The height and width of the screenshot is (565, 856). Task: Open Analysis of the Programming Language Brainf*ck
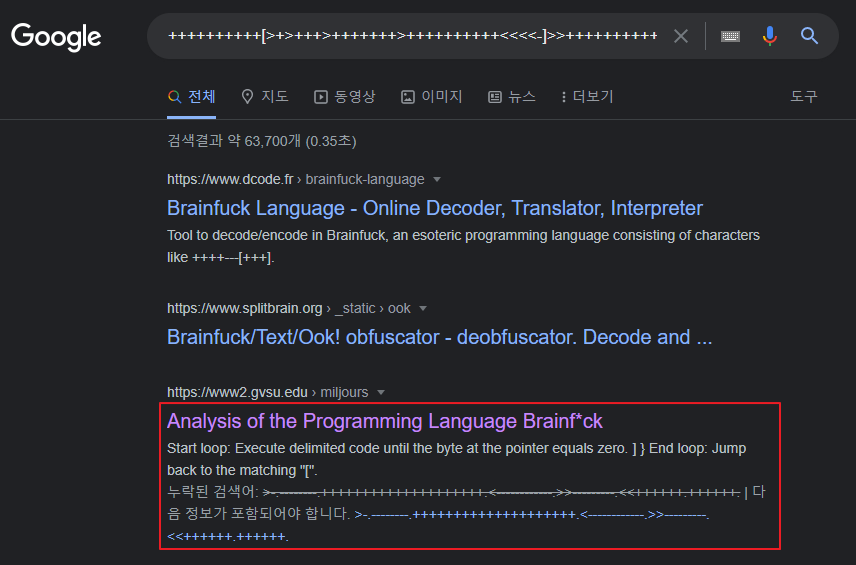[x=384, y=421]
